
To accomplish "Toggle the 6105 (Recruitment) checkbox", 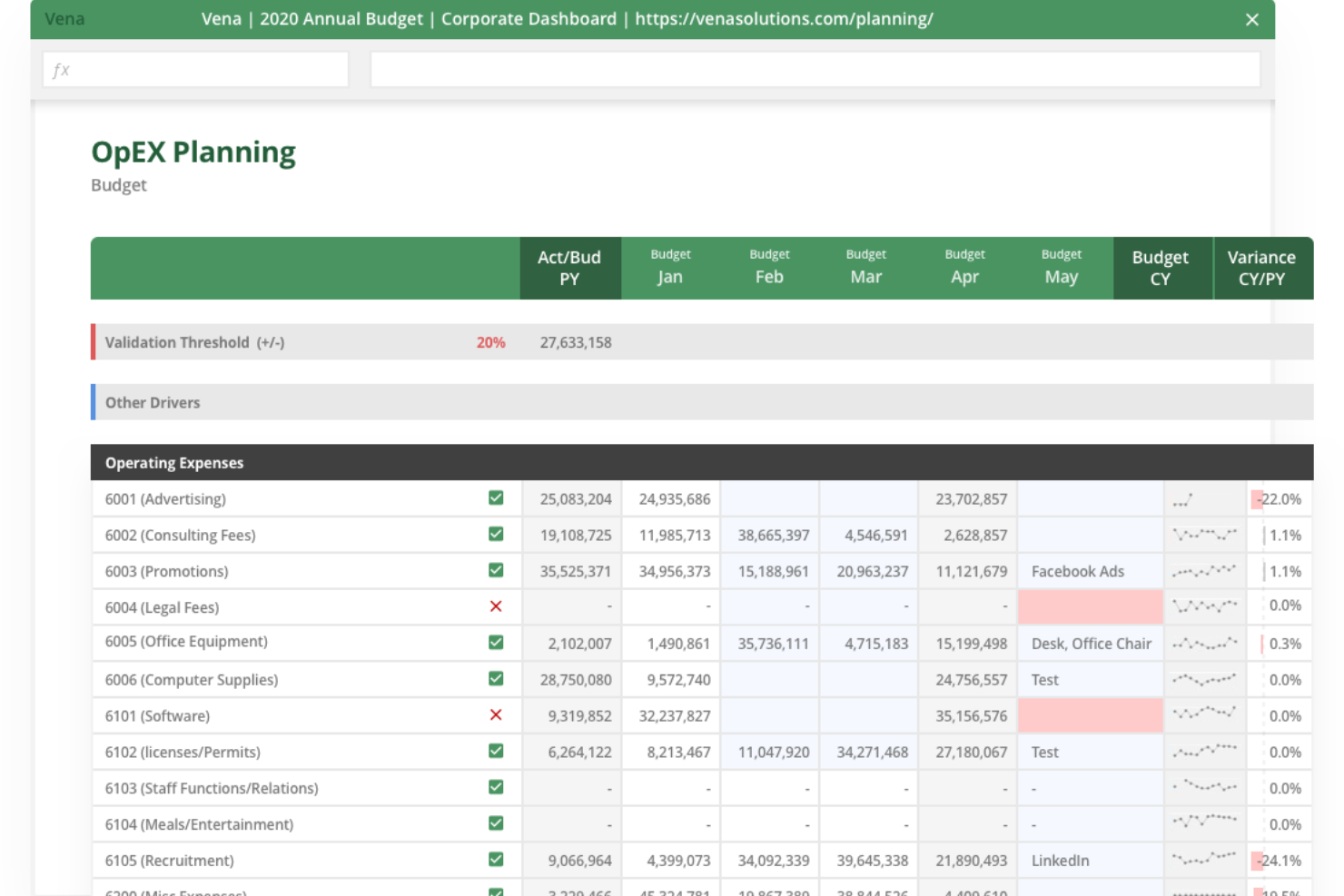I will tap(496, 859).
